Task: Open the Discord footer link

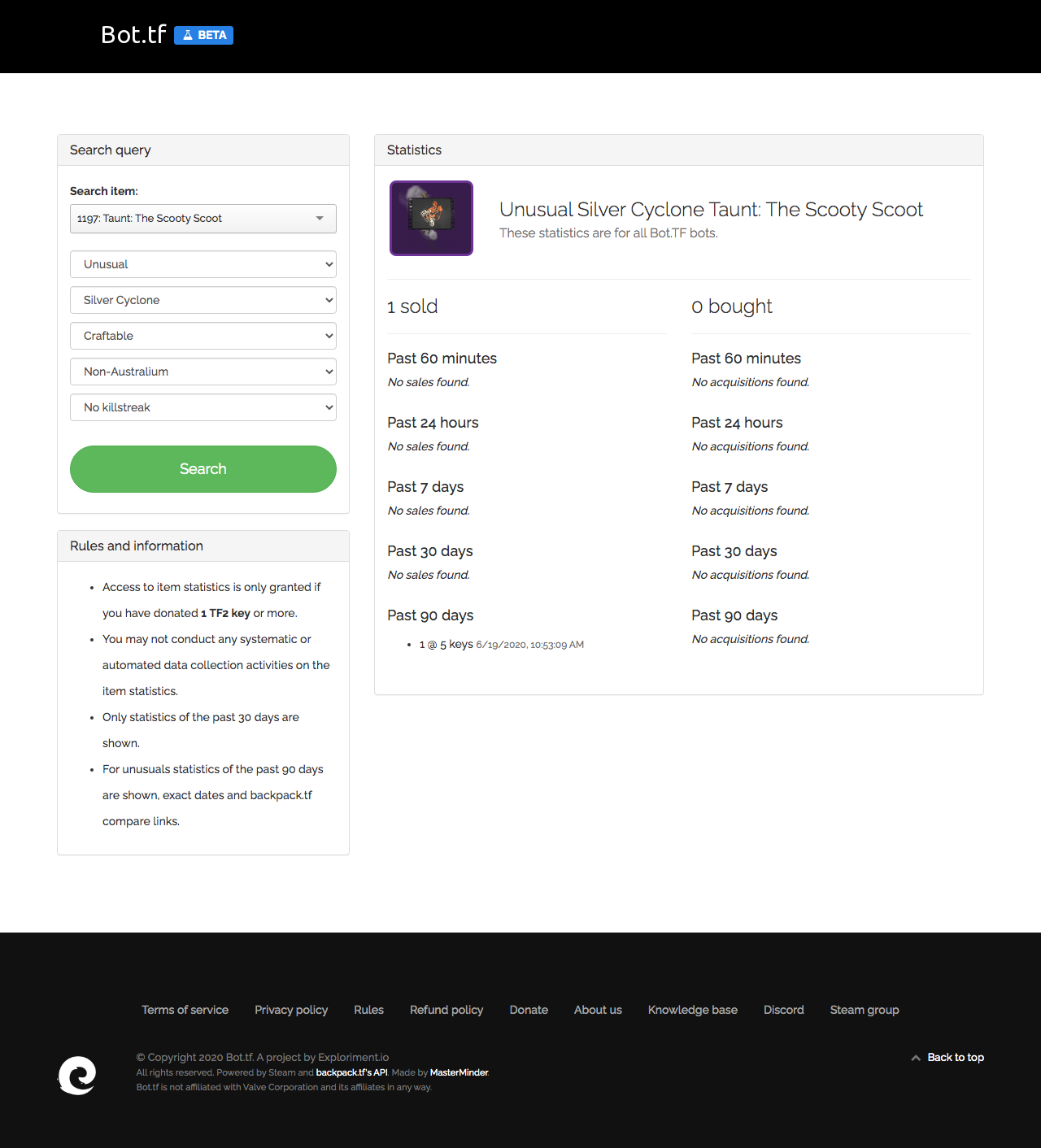Action: (x=784, y=1010)
